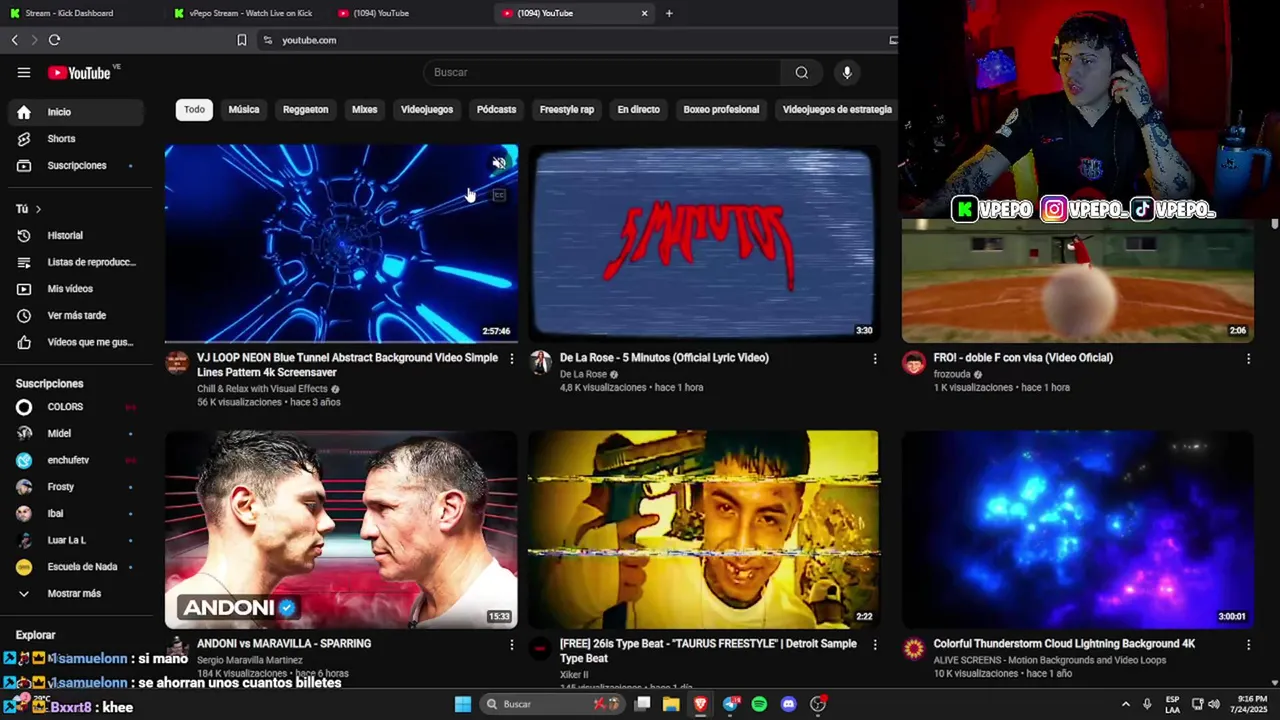The image size is (1280, 720).
Task: Open Listas de reproducción in sidebar
Action: coord(75,262)
